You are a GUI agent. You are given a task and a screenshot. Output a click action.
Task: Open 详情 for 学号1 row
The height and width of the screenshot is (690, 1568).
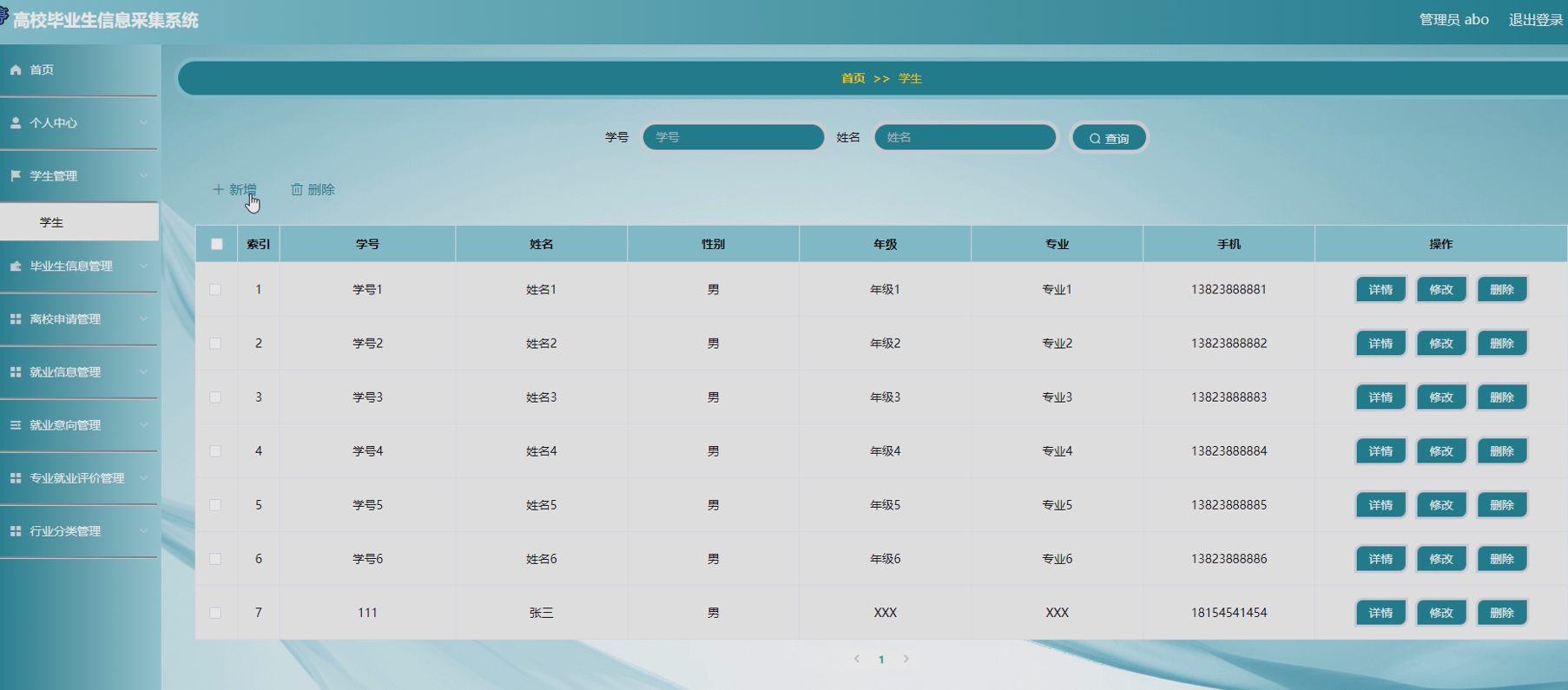[1380, 289]
